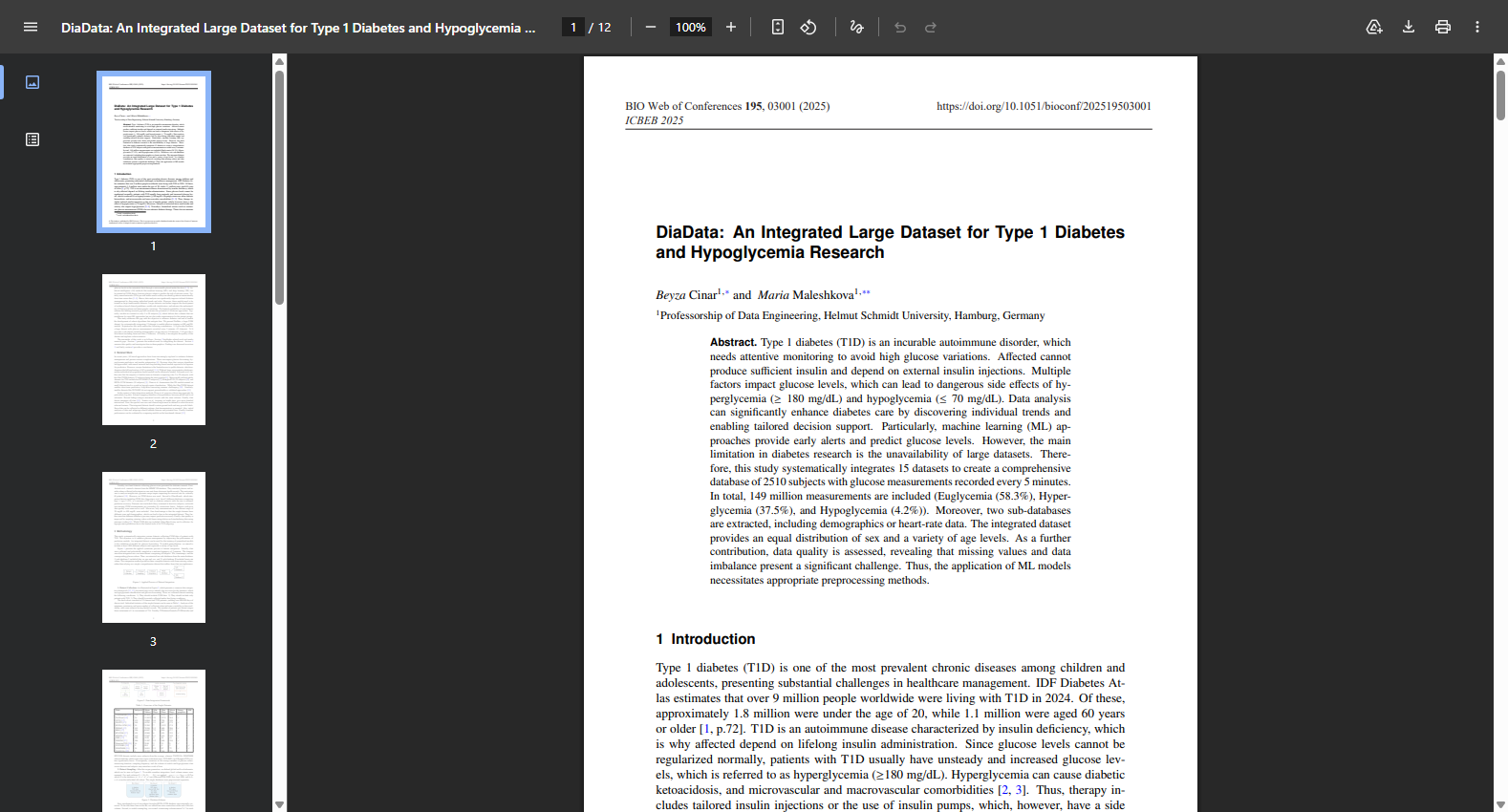Edit the current page number field
Image resolution: width=1508 pixels, height=812 pixels.
click(573, 27)
